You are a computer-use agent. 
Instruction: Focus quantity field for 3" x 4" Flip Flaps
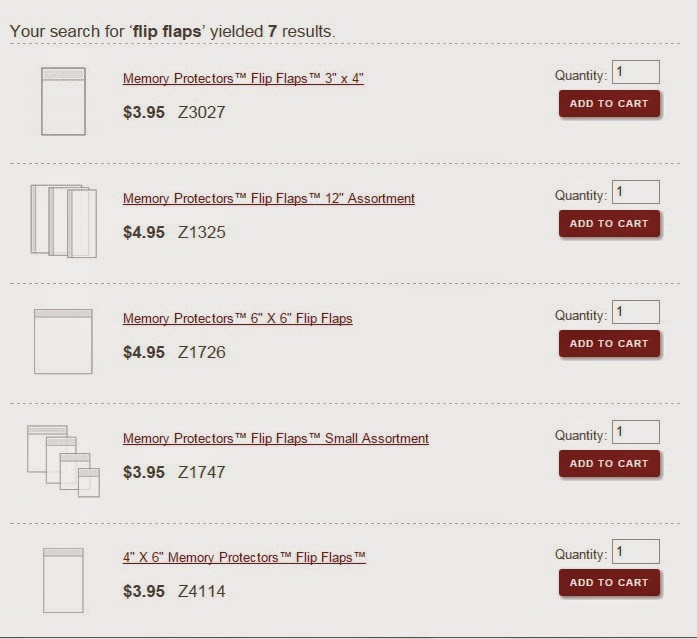tap(636, 72)
